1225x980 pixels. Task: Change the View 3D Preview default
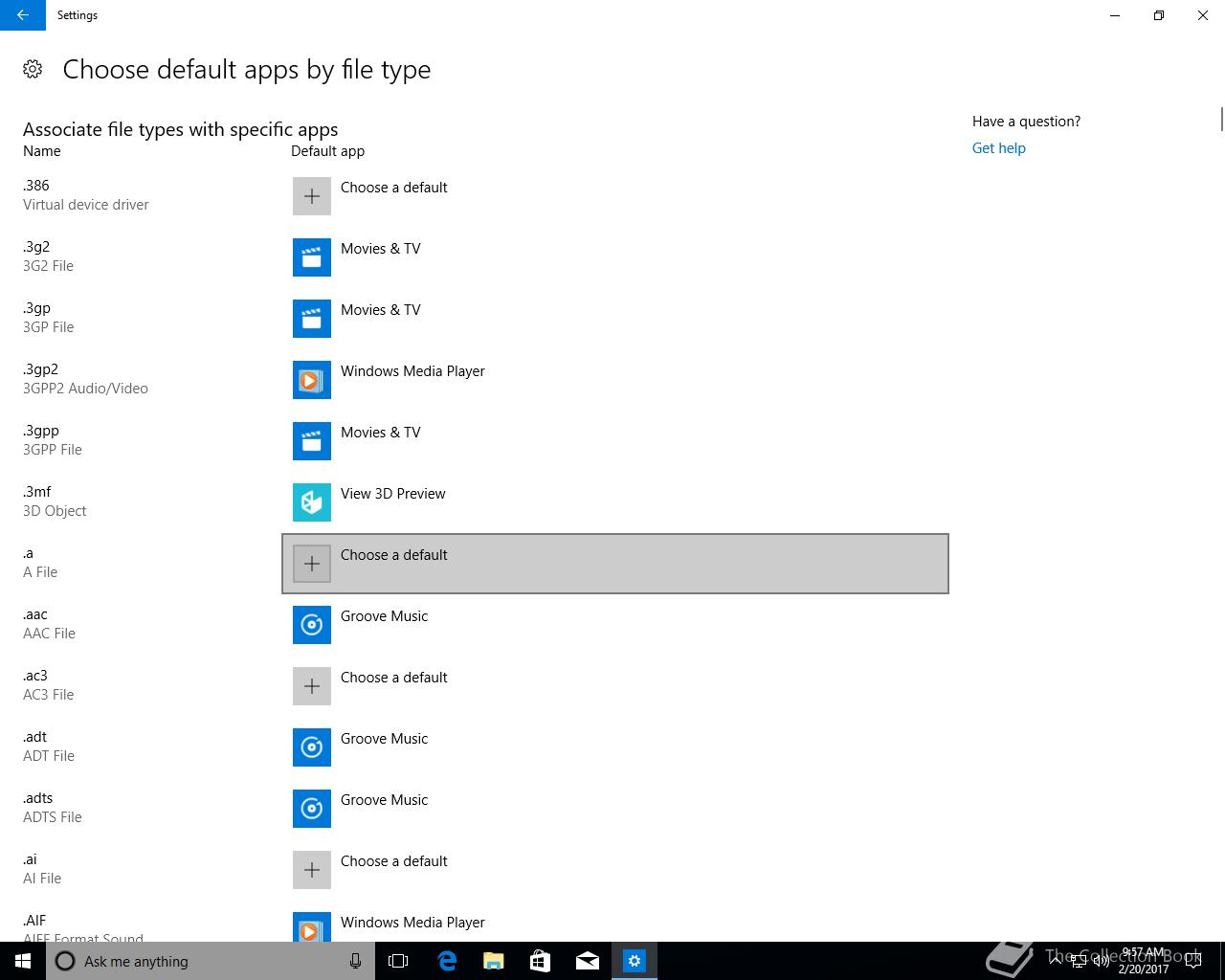coord(615,502)
